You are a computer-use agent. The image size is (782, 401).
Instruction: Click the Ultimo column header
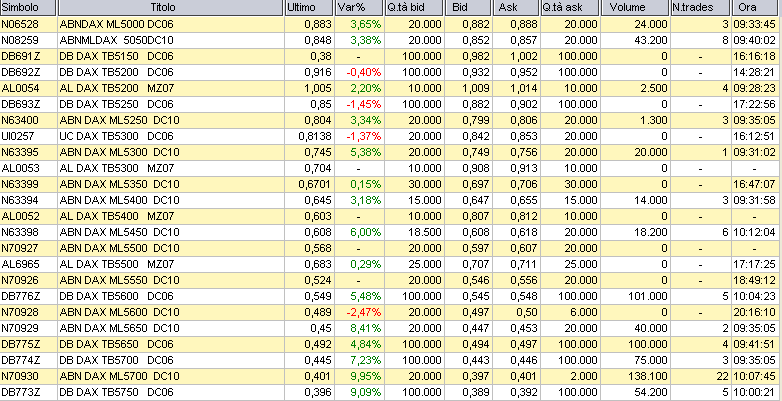coord(309,7)
